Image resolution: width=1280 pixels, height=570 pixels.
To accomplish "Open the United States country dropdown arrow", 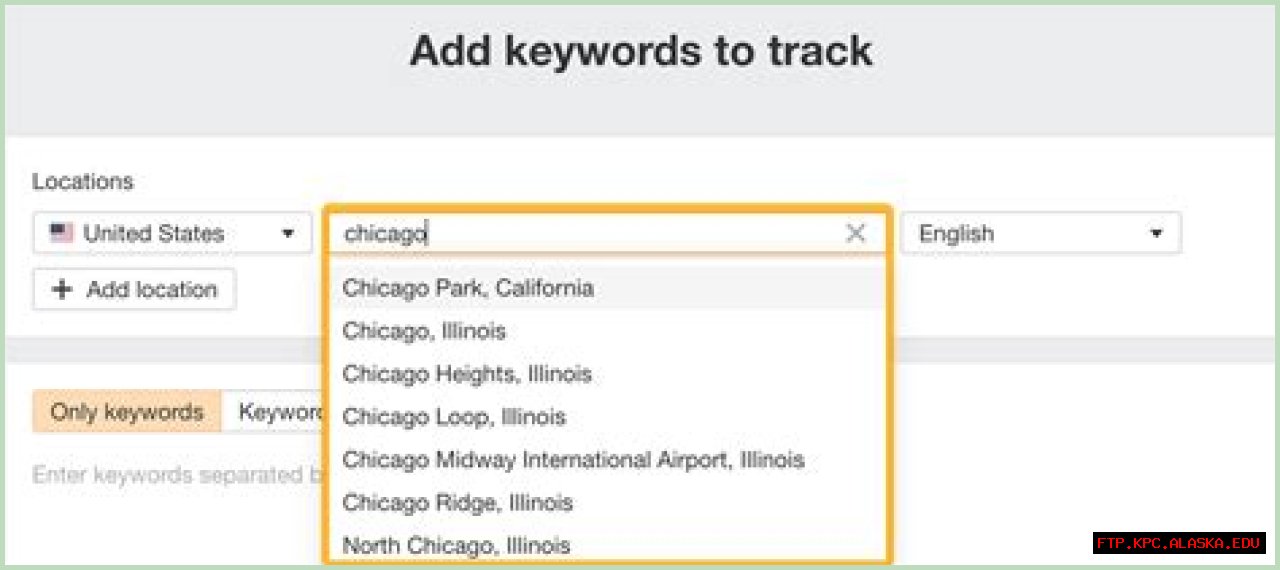I will click(x=288, y=234).
